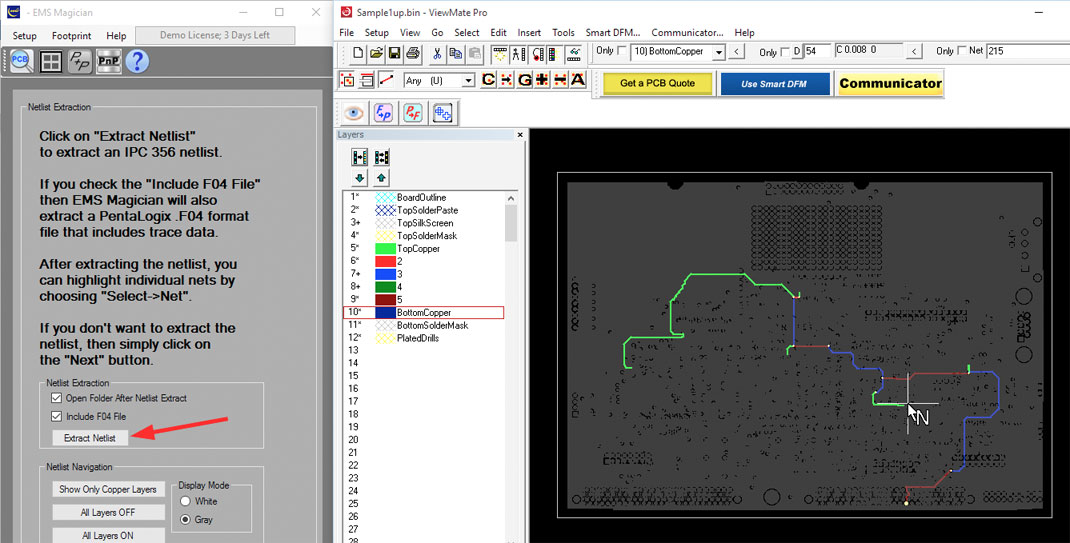The image size is (1070, 543).
Task: Click the move layer up arrow in Layers panel
Action: pos(381,178)
